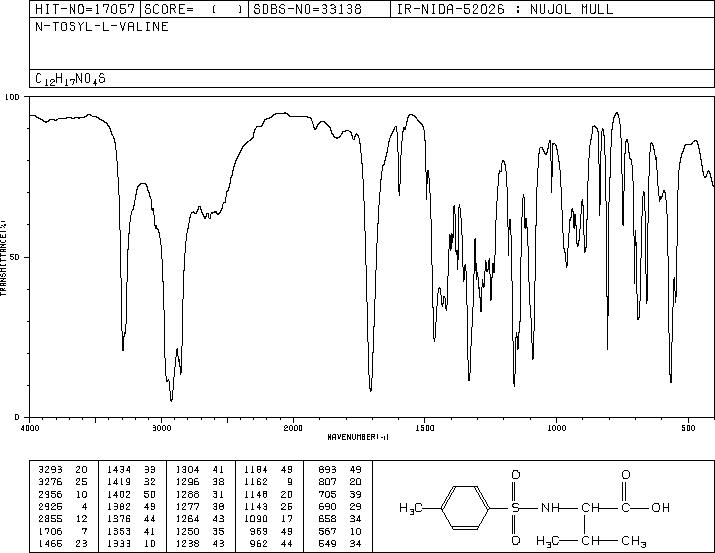Select peak value 1333 in the table

tap(119, 543)
